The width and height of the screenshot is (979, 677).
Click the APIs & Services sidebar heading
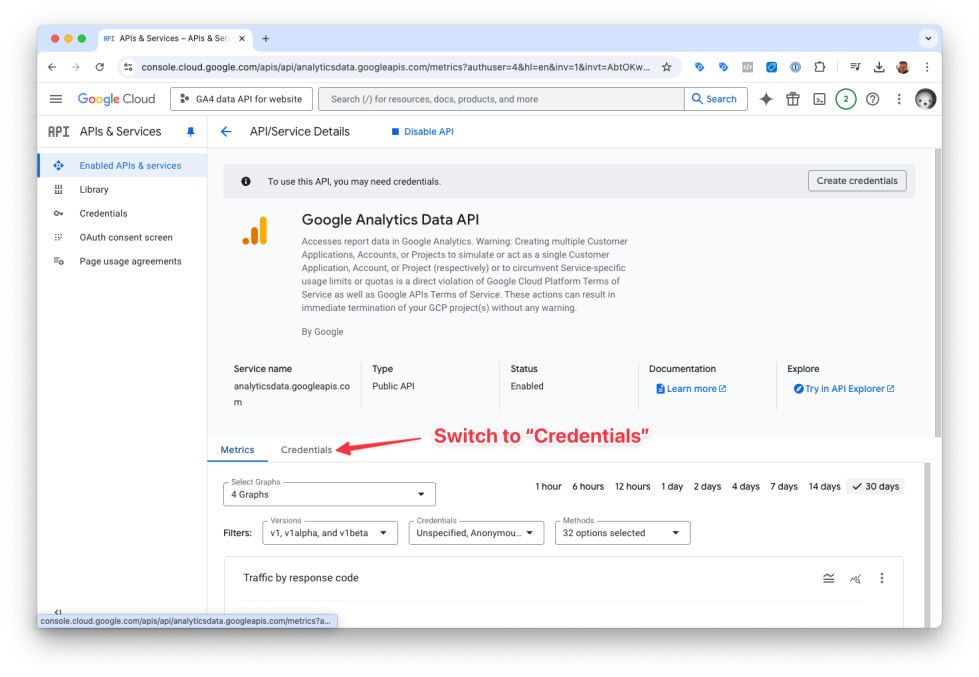click(120, 132)
